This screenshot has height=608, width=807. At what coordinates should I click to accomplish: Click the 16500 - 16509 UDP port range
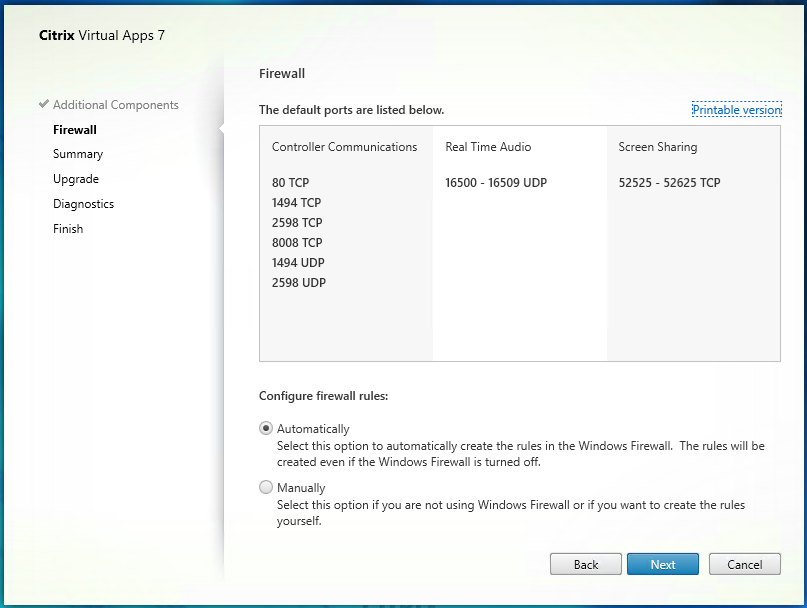[x=496, y=183]
